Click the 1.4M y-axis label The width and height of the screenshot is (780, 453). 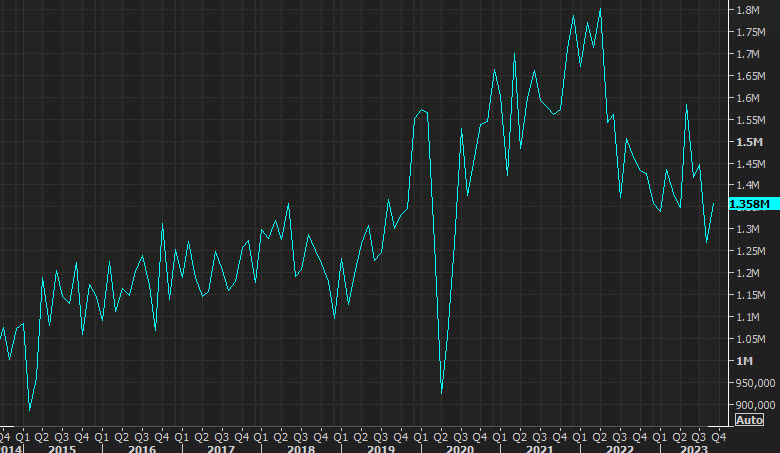click(748, 185)
